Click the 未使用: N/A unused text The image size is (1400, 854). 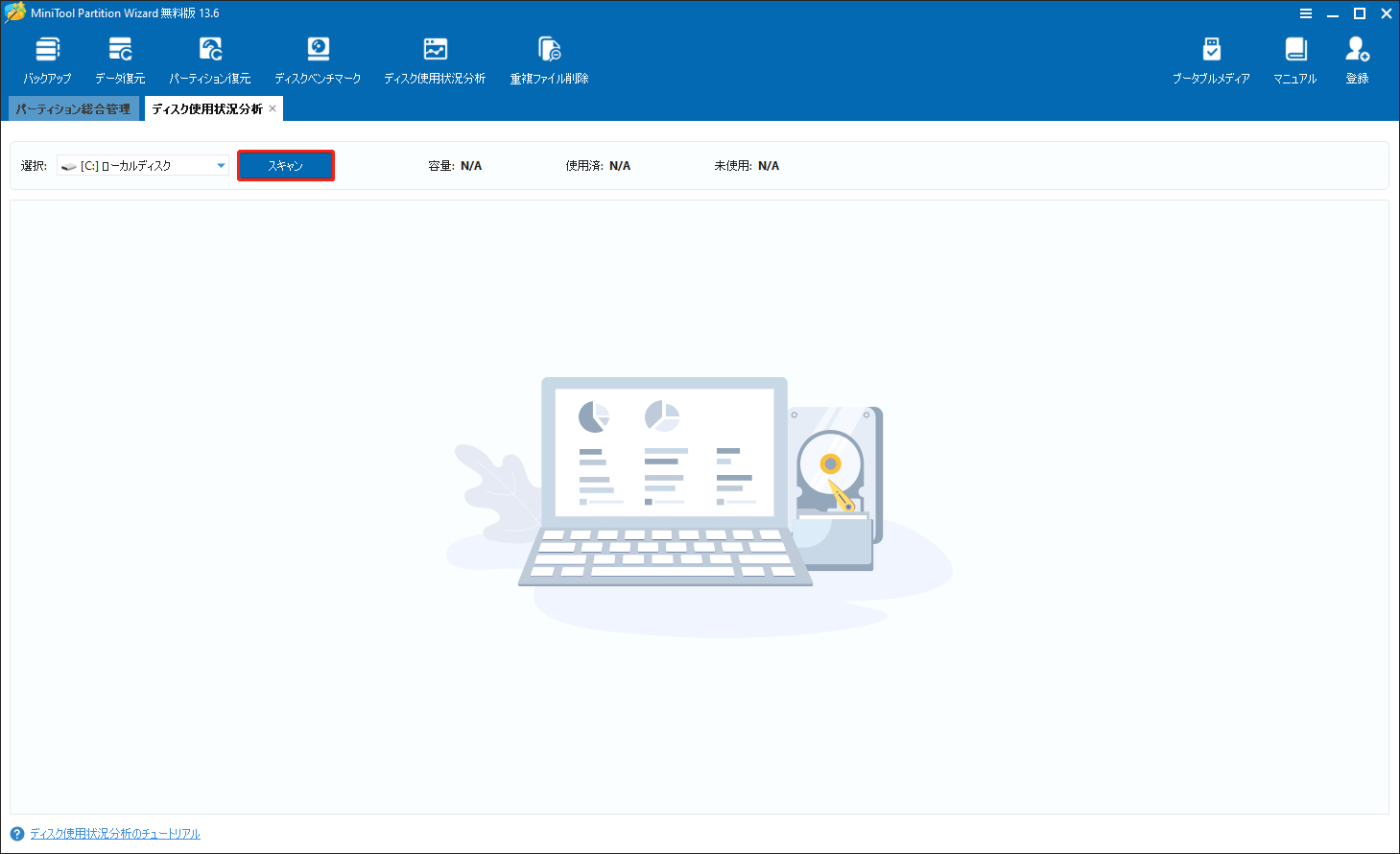click(x=747, y=166)
